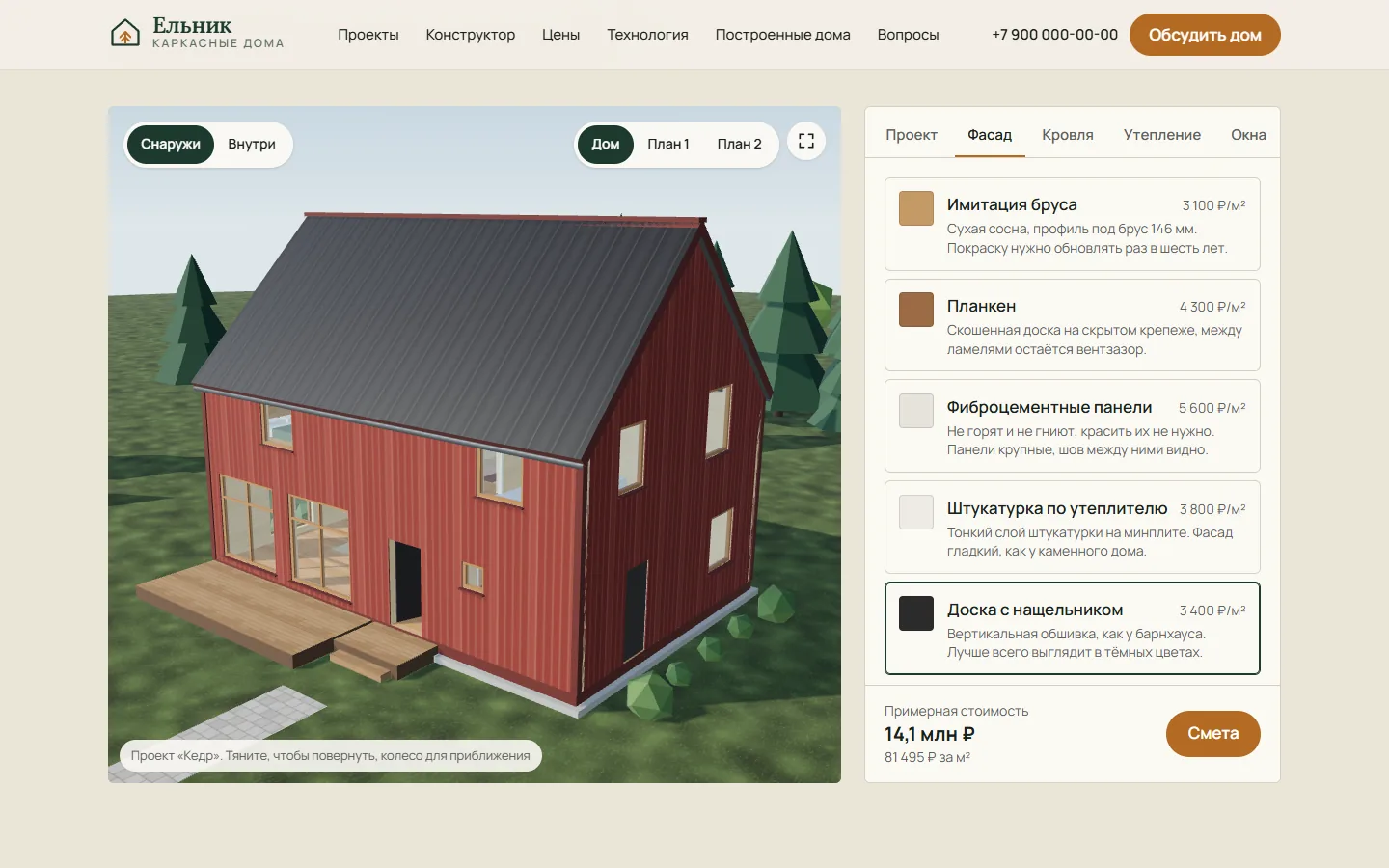This screenshot has height=868, width=1389.
Task: Open the Конструктор page
Action: 471,35
